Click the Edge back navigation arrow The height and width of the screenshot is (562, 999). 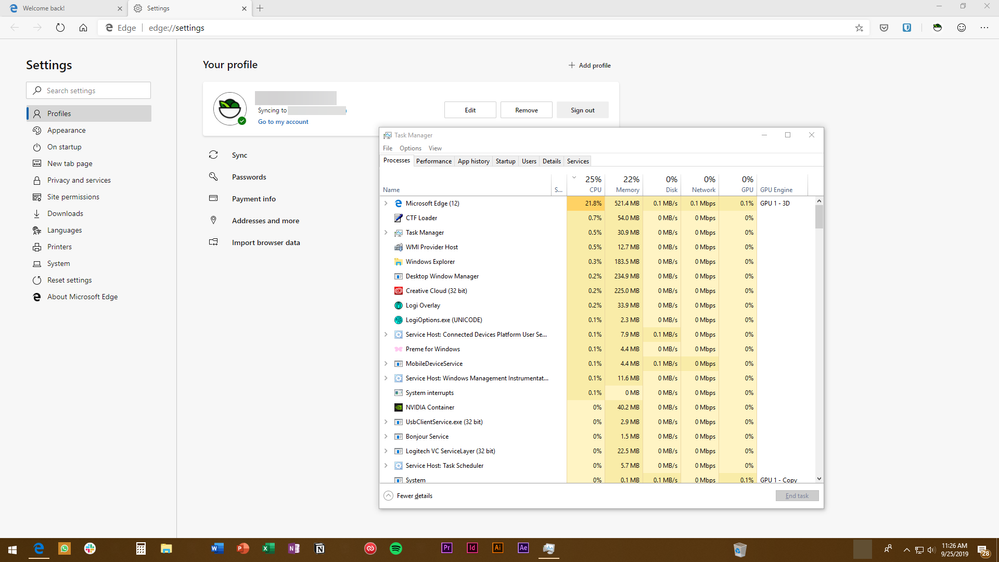click(15, 28)
